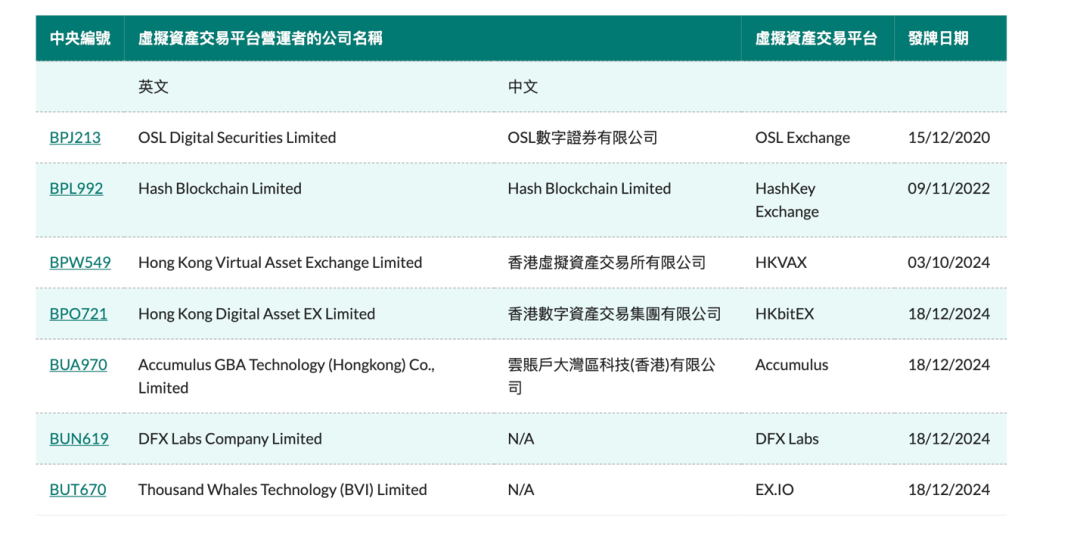Select the HashKey Exchange platform cell
Viewport: 1080px width, 548px height.
click(x=786, y=200)
